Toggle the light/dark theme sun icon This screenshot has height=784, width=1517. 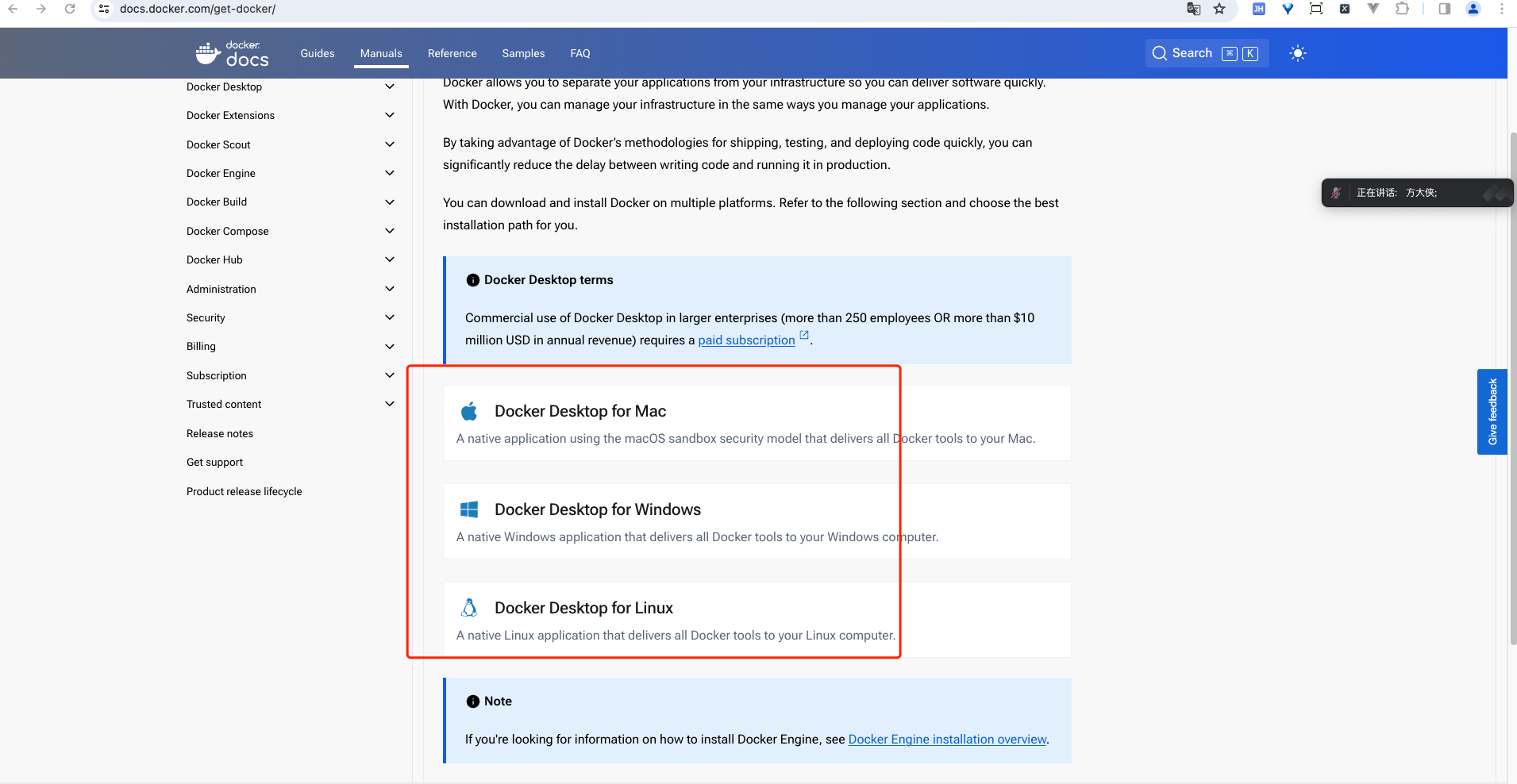[x=1297, y=53]
